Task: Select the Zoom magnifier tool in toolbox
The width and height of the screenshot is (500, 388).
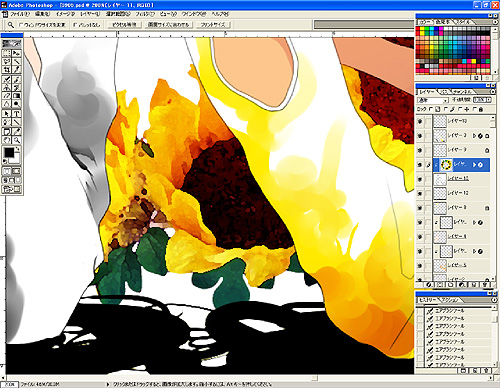Action: tap(17, 140)
